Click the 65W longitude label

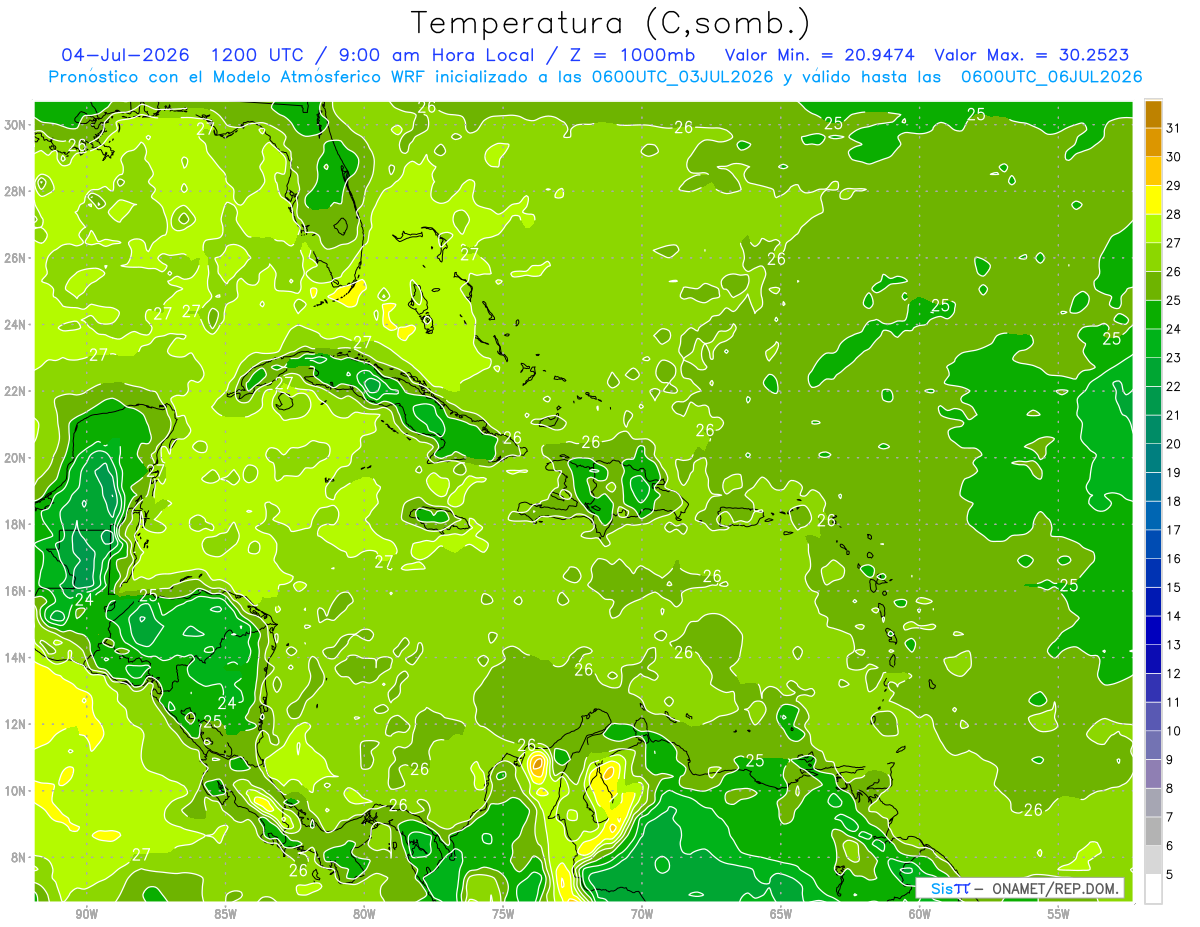tap(781, 914)
